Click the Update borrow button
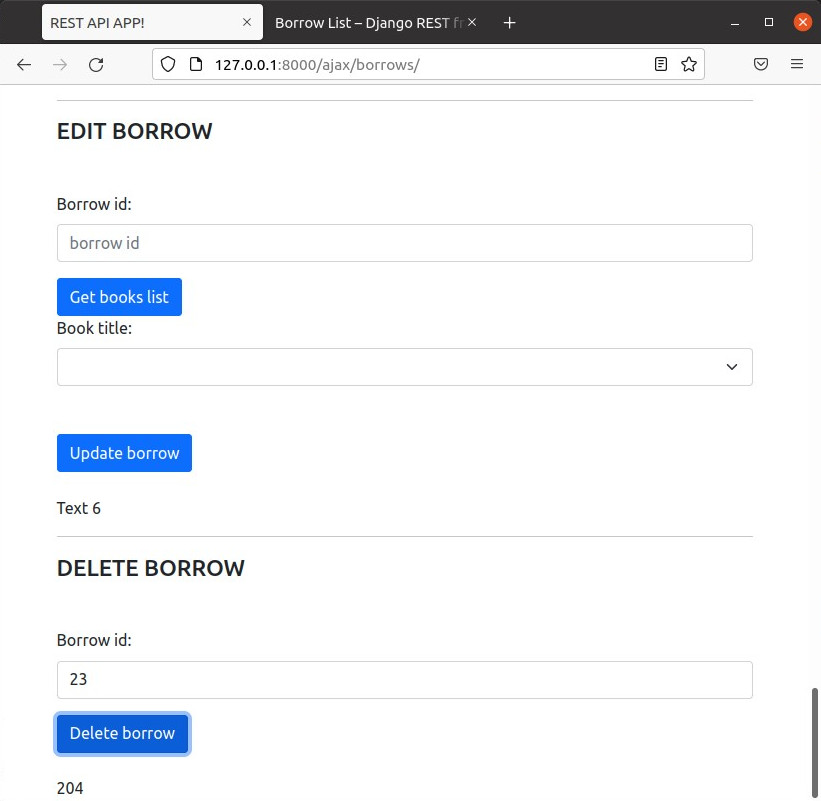 [124, 453]
